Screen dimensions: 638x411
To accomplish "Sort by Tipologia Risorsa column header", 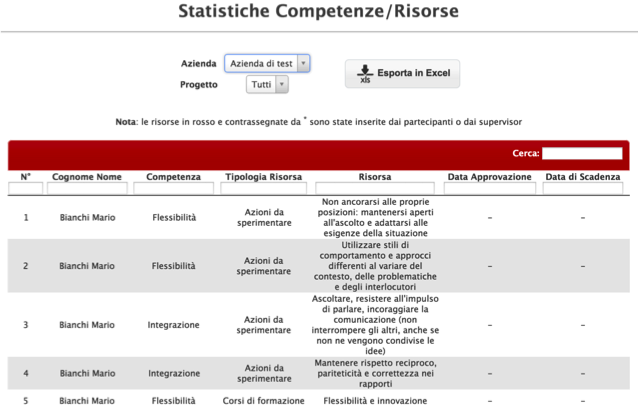I will (x=264, y=177).
